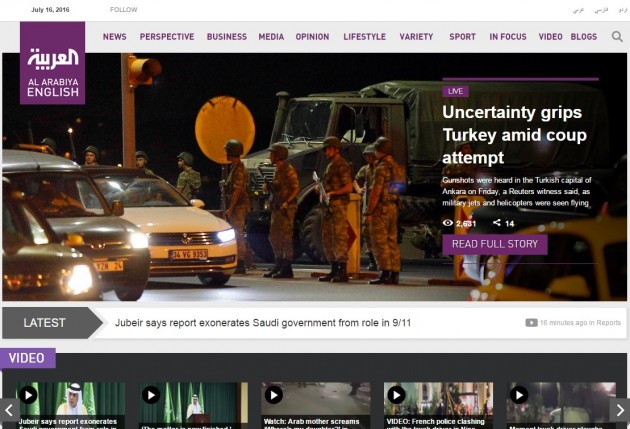Open the News menu
Screen dimensions: 630x429
[114, 37]
